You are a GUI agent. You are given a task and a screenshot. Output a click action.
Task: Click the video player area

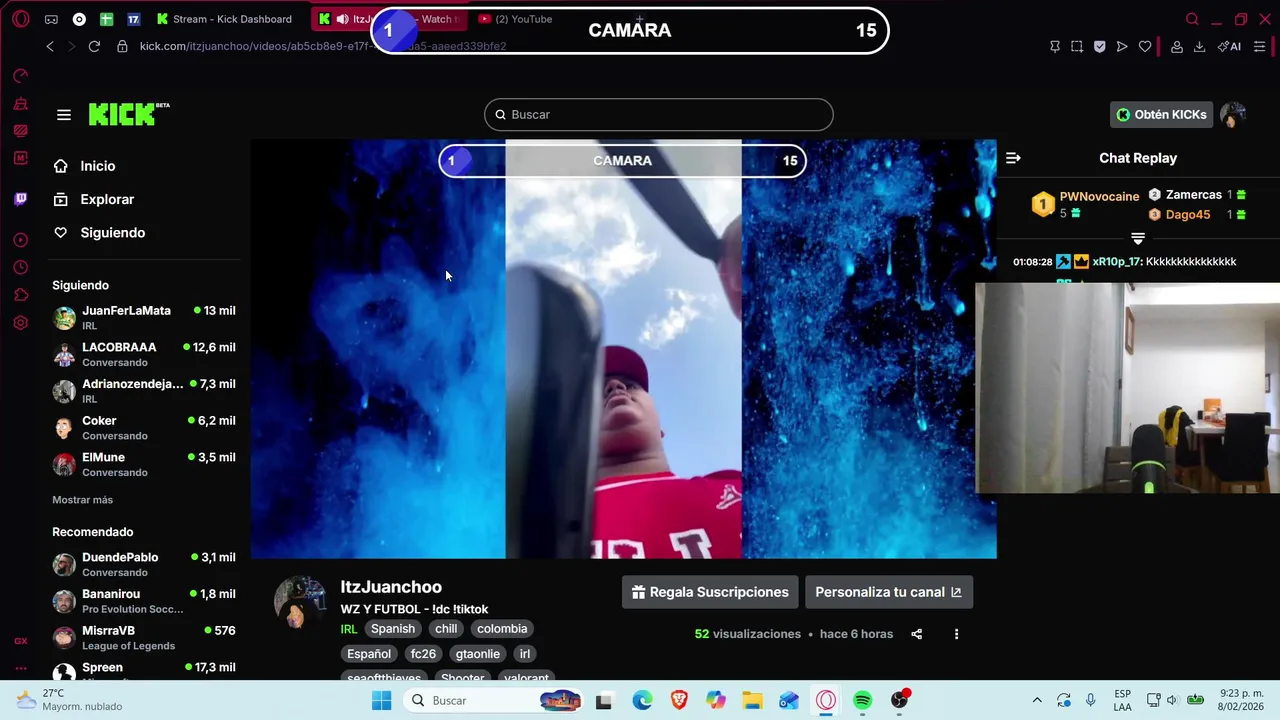click(623, 349)
